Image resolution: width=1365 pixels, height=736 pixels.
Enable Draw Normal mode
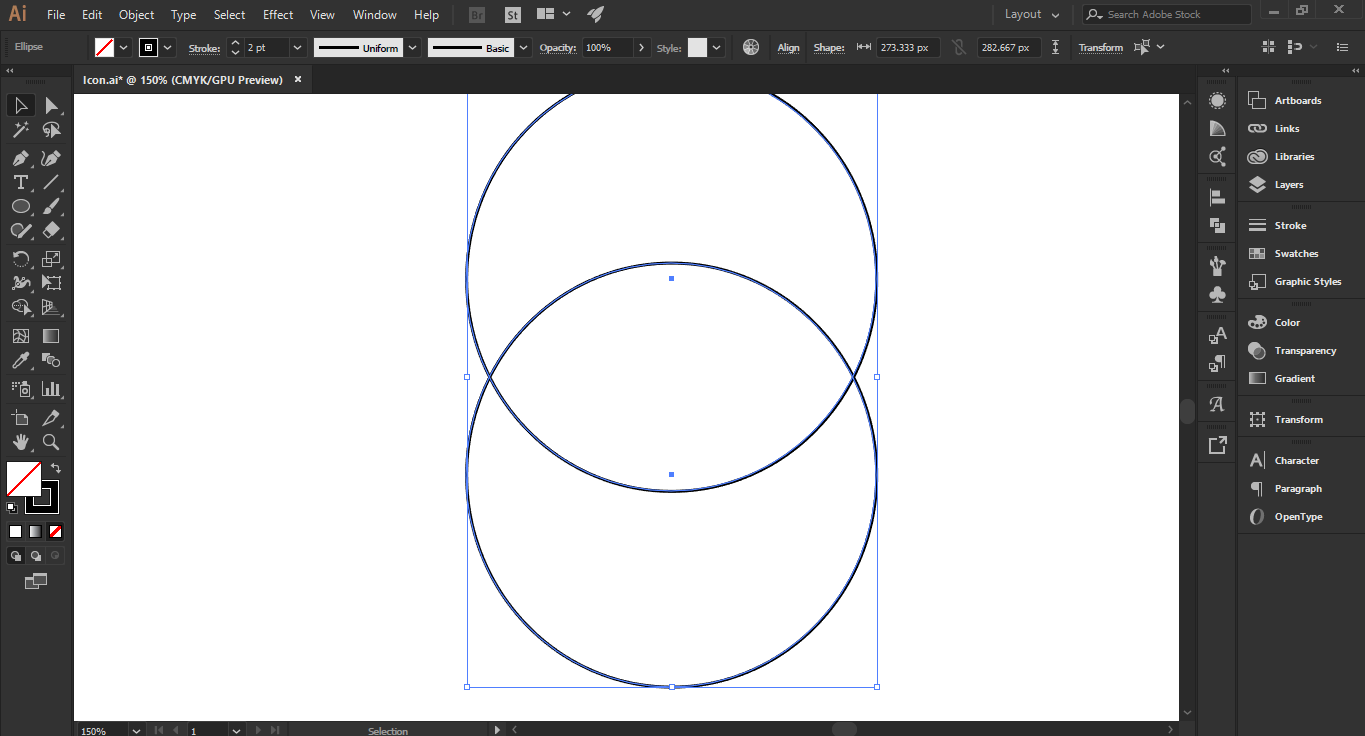point(16,555)
